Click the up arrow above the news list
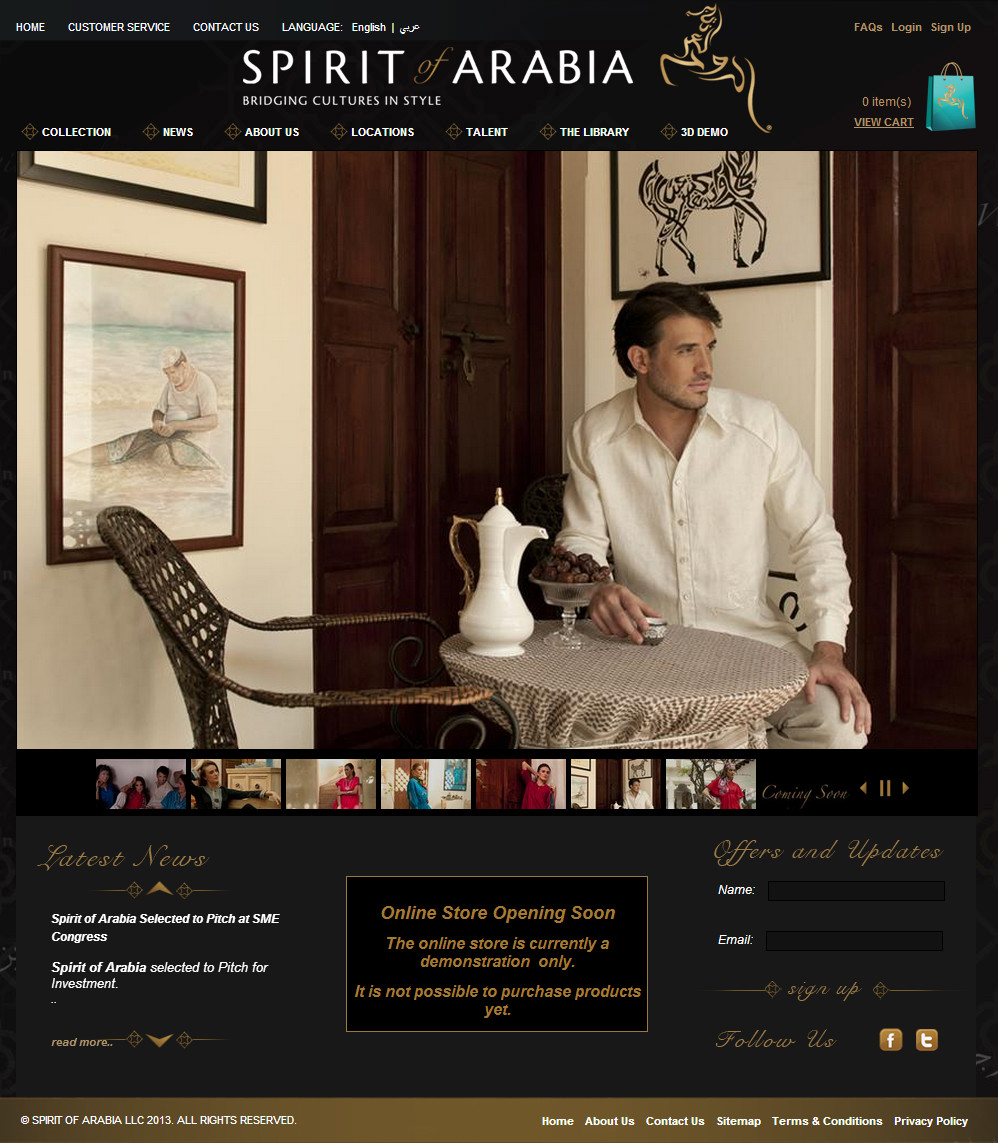This screenshot has height=1143, width=998. tap(160, 889)
